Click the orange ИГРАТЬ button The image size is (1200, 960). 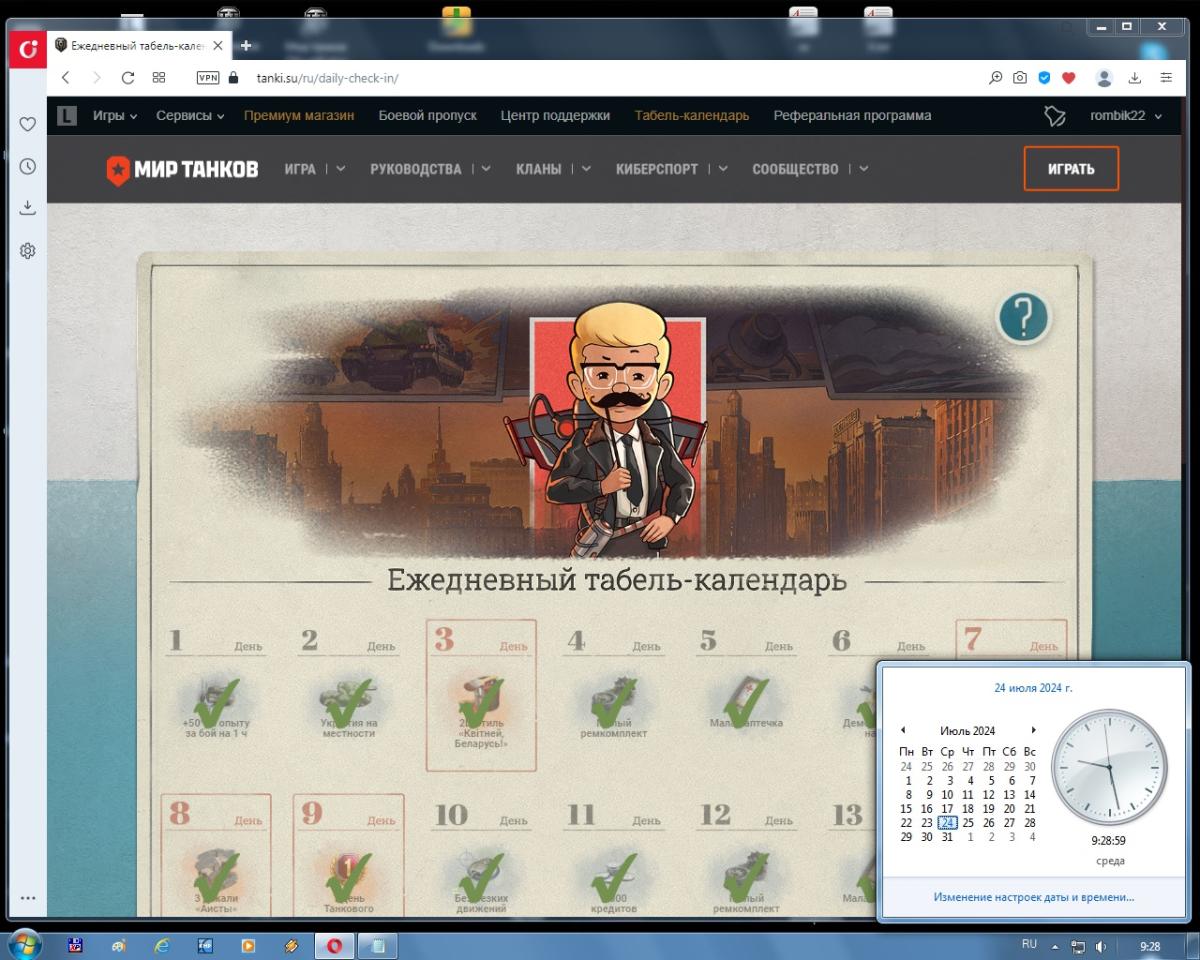pos(1071,169)
